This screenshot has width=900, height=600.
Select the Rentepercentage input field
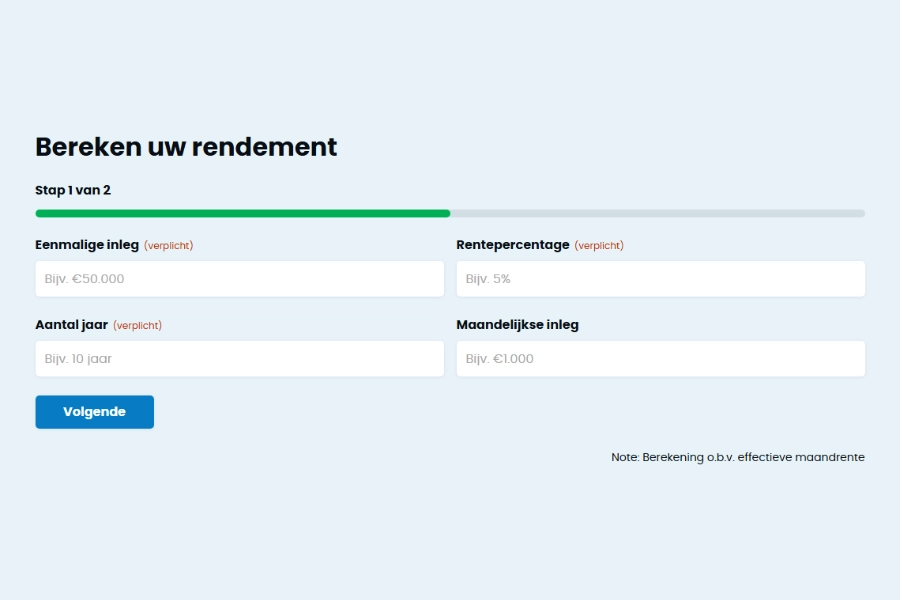tap(660, 278)
